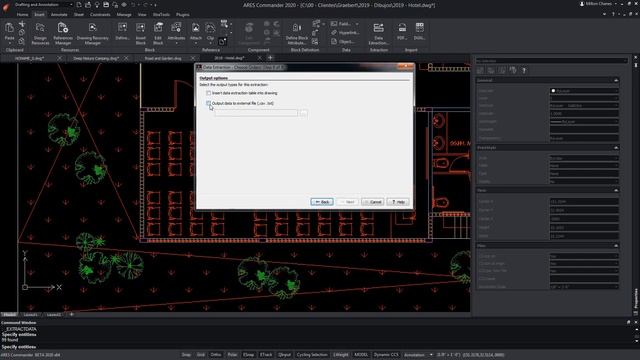
Task: Click the Hyperlink tool in Data group
Action: [x=345, y=33]
